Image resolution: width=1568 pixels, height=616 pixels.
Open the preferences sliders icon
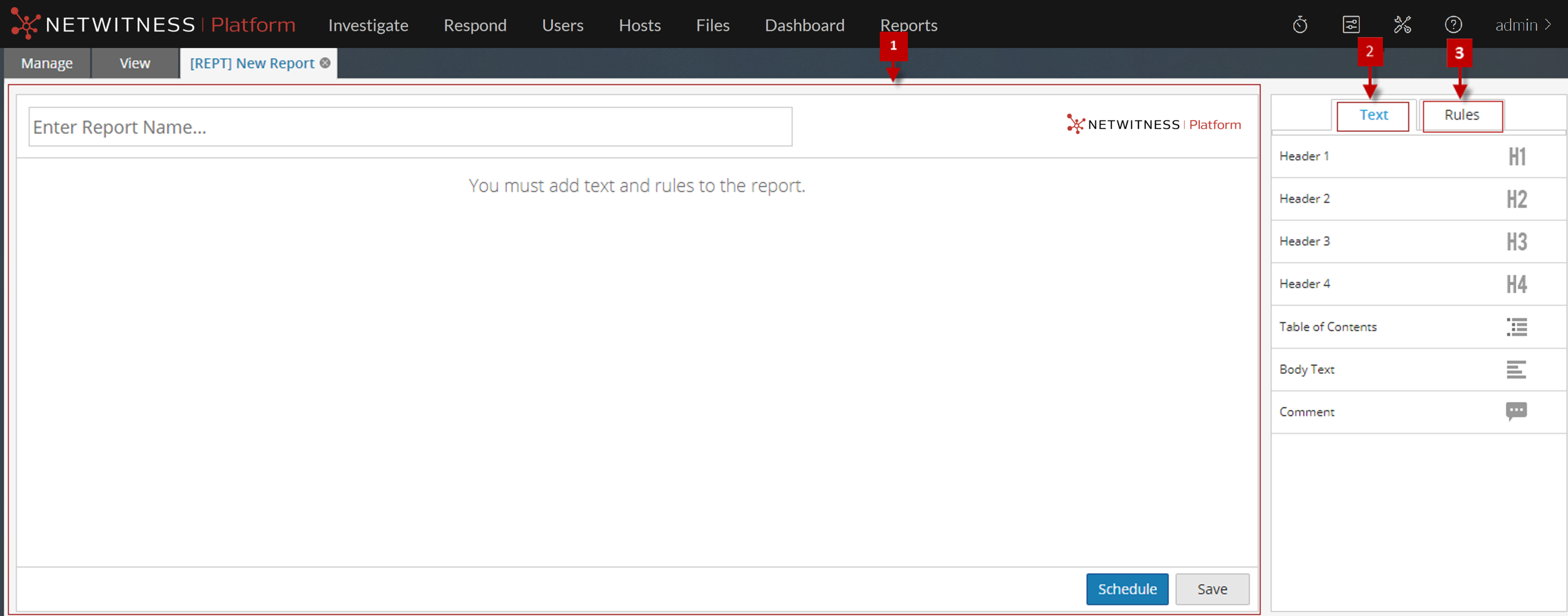click(1351, 24)
